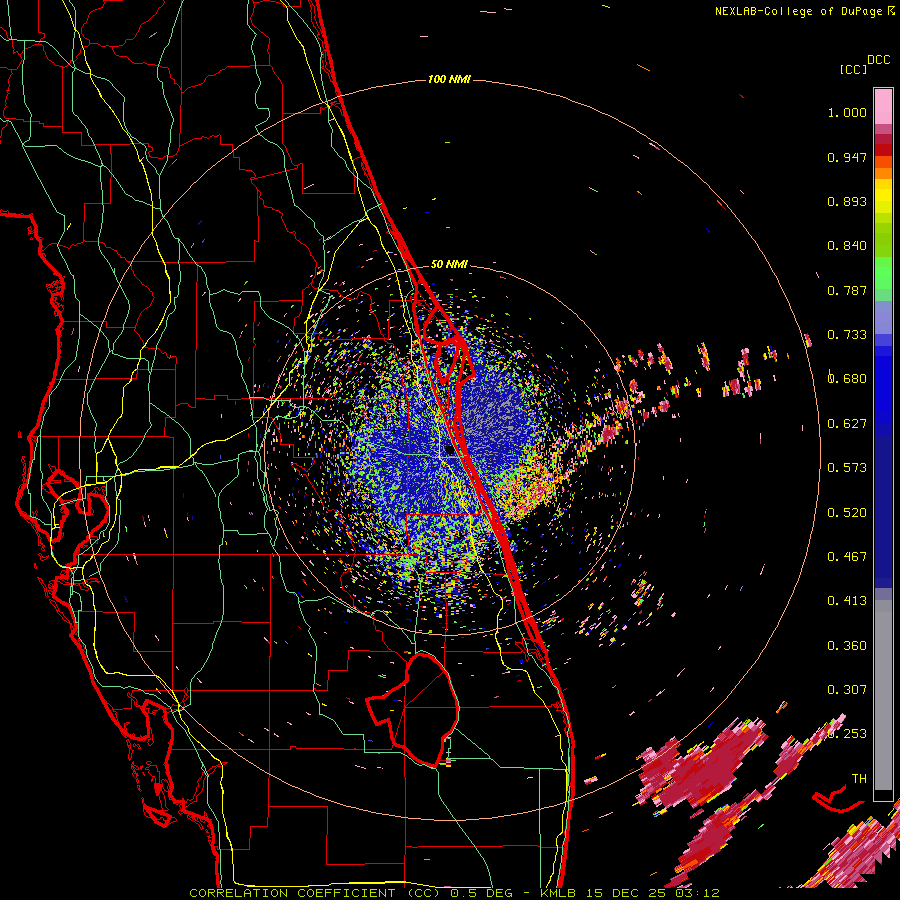900x900 pixels.
Task: Click the radar site marker at ring center
Action: 449,451
